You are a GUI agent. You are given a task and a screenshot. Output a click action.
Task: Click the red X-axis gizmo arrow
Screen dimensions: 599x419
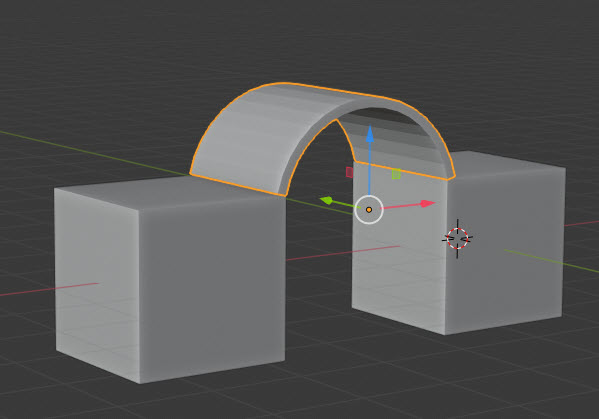(x=427, y=204)
